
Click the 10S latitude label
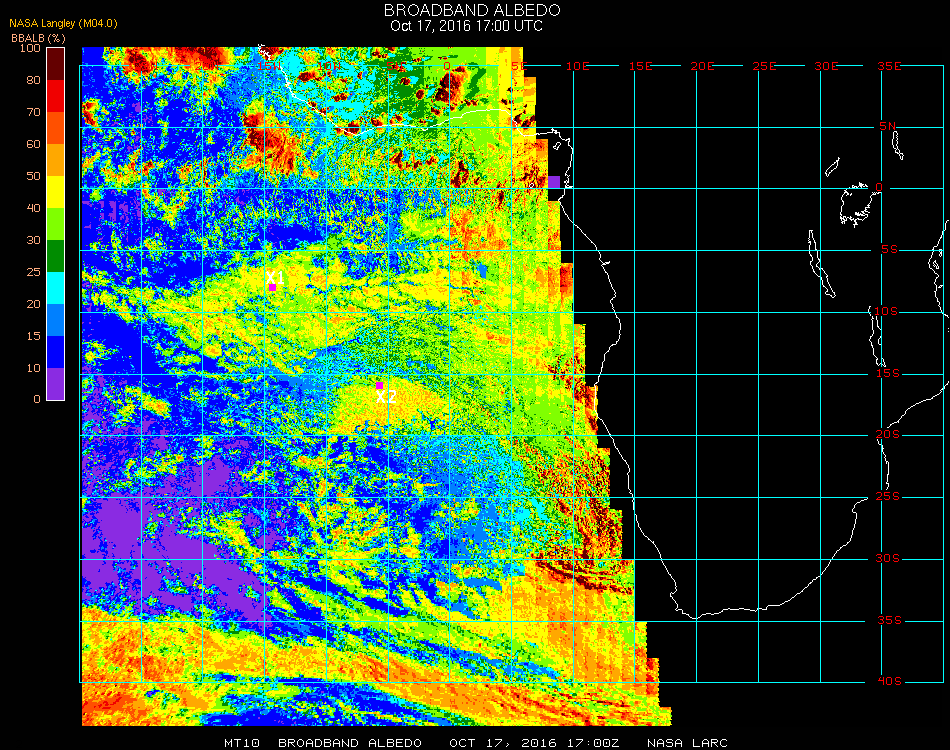886,311
